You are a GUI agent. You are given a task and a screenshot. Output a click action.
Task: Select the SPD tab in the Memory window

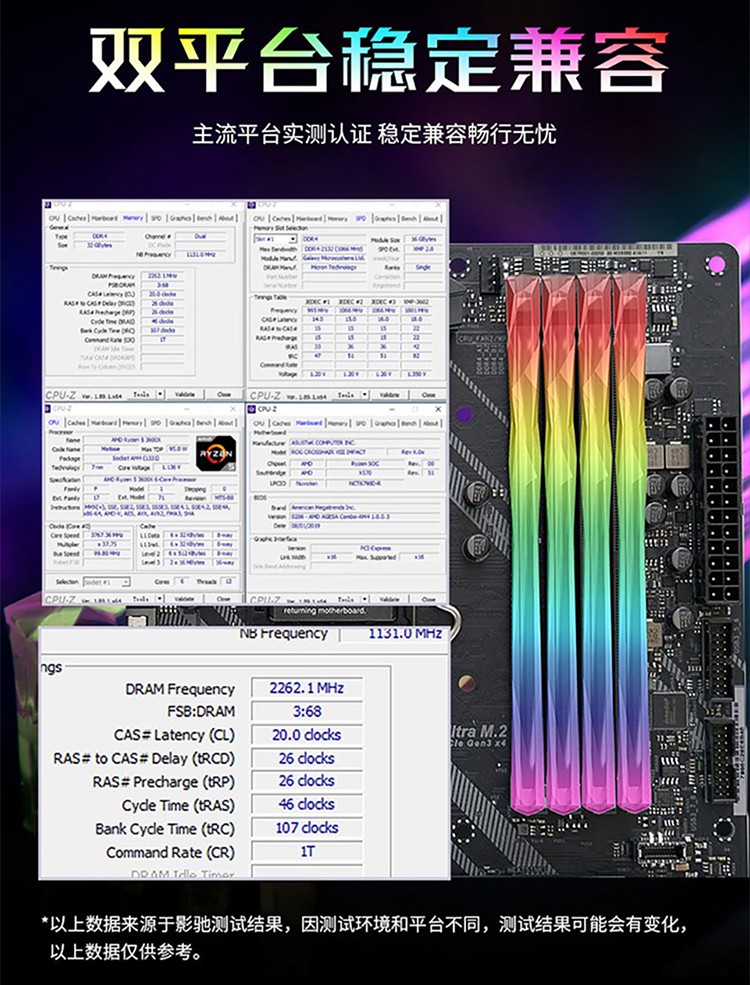(x=156, y=218)
